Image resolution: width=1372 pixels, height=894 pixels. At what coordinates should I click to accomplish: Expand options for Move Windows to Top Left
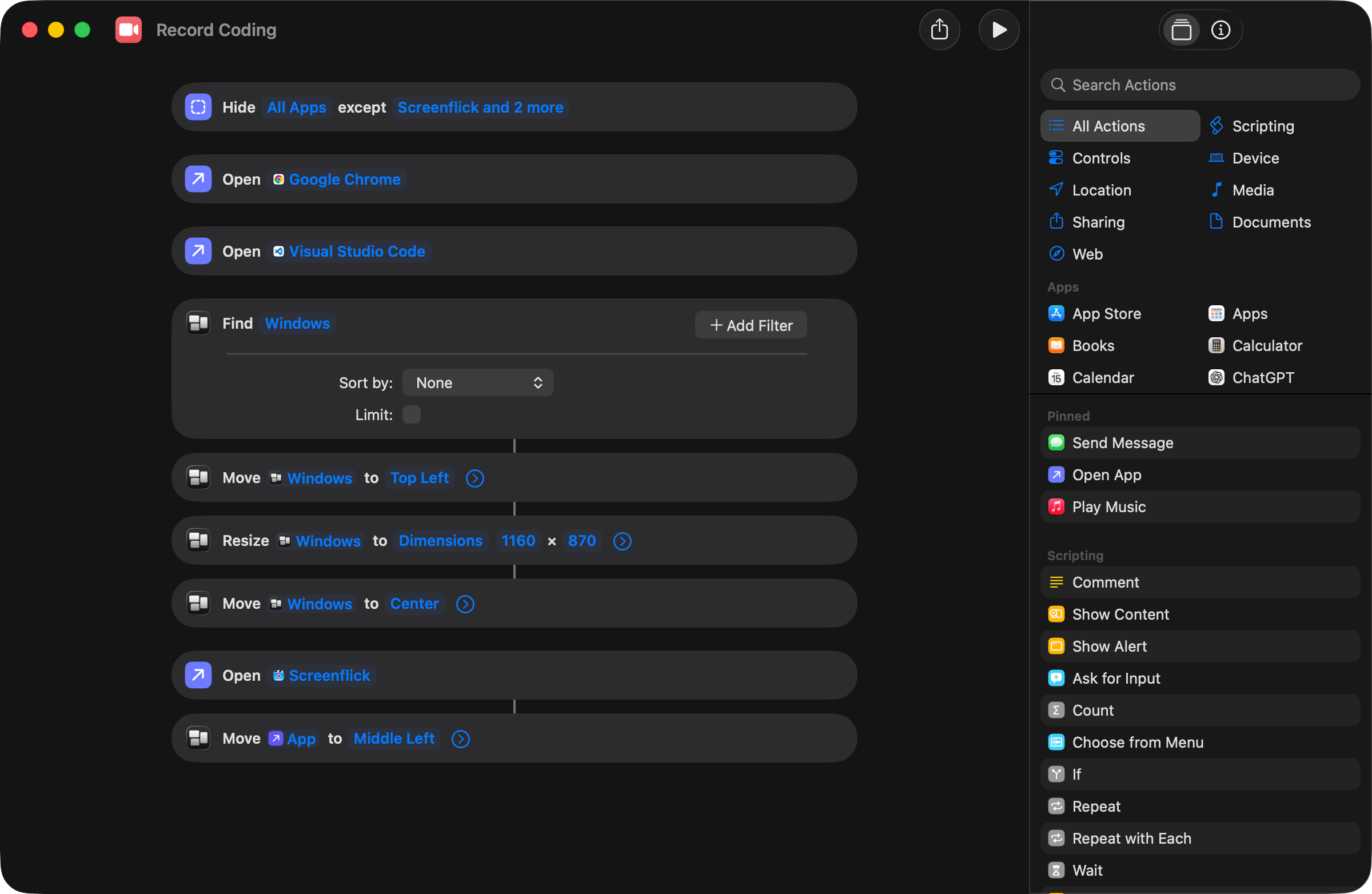(x=474, y=478)
